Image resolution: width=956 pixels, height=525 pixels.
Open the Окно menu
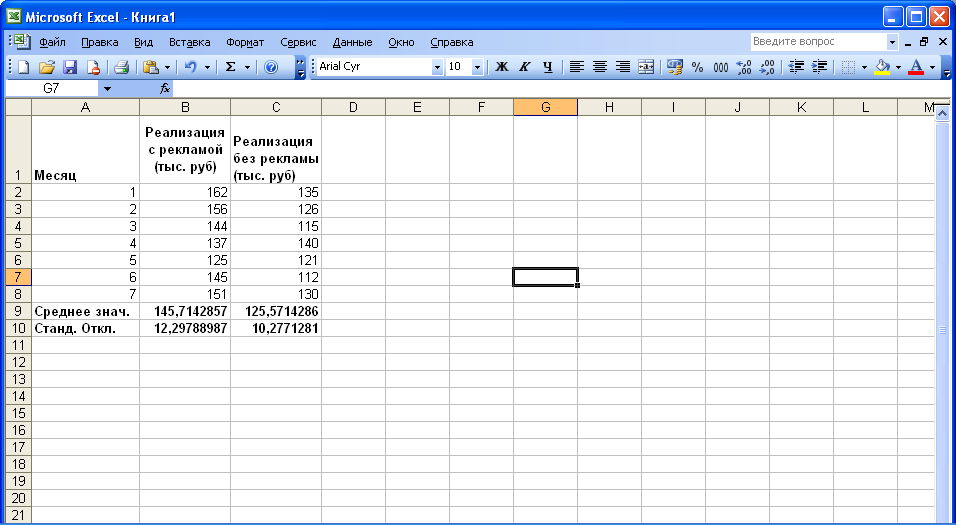(401, 42)
